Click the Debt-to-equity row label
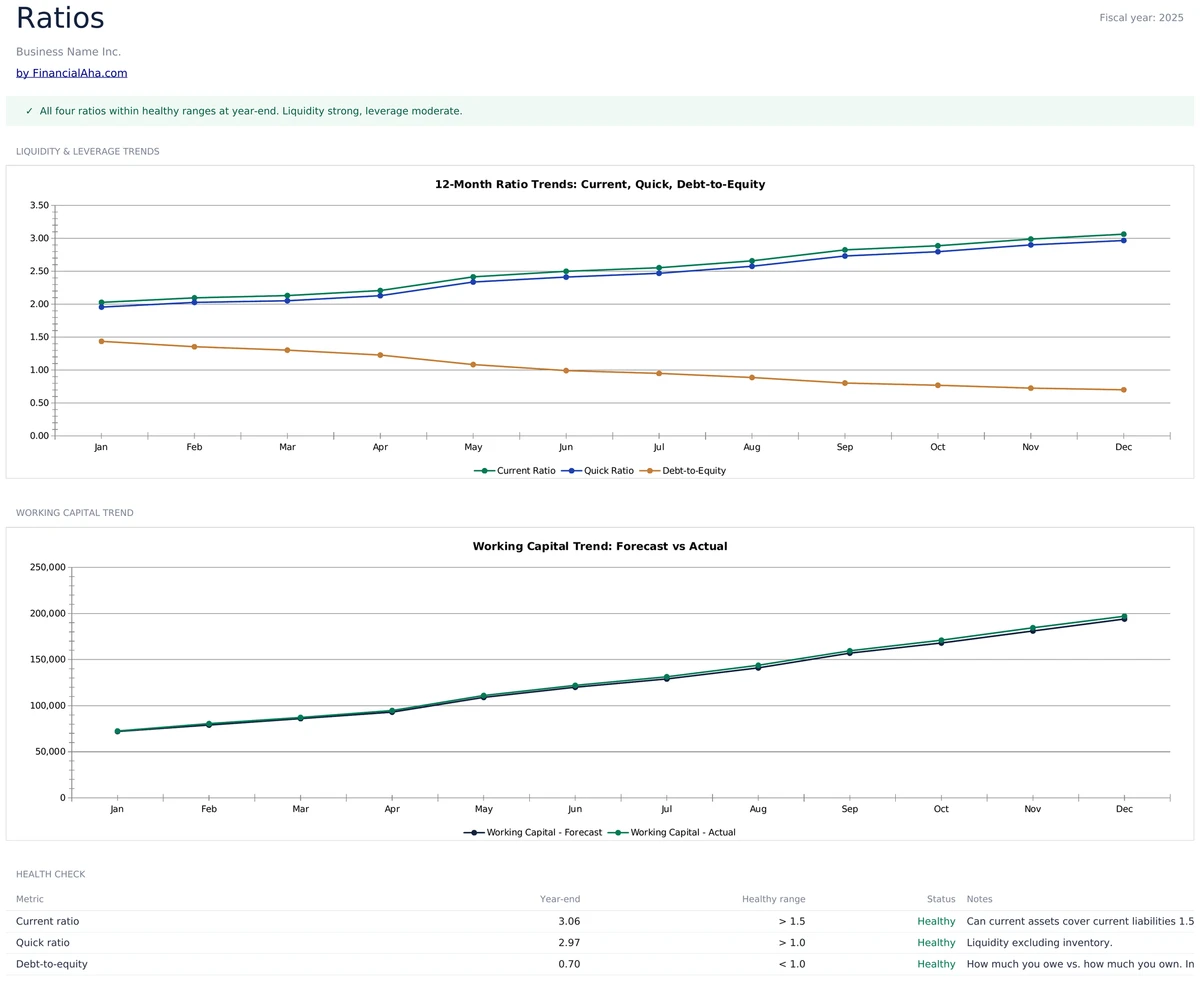 click(52, 965)
